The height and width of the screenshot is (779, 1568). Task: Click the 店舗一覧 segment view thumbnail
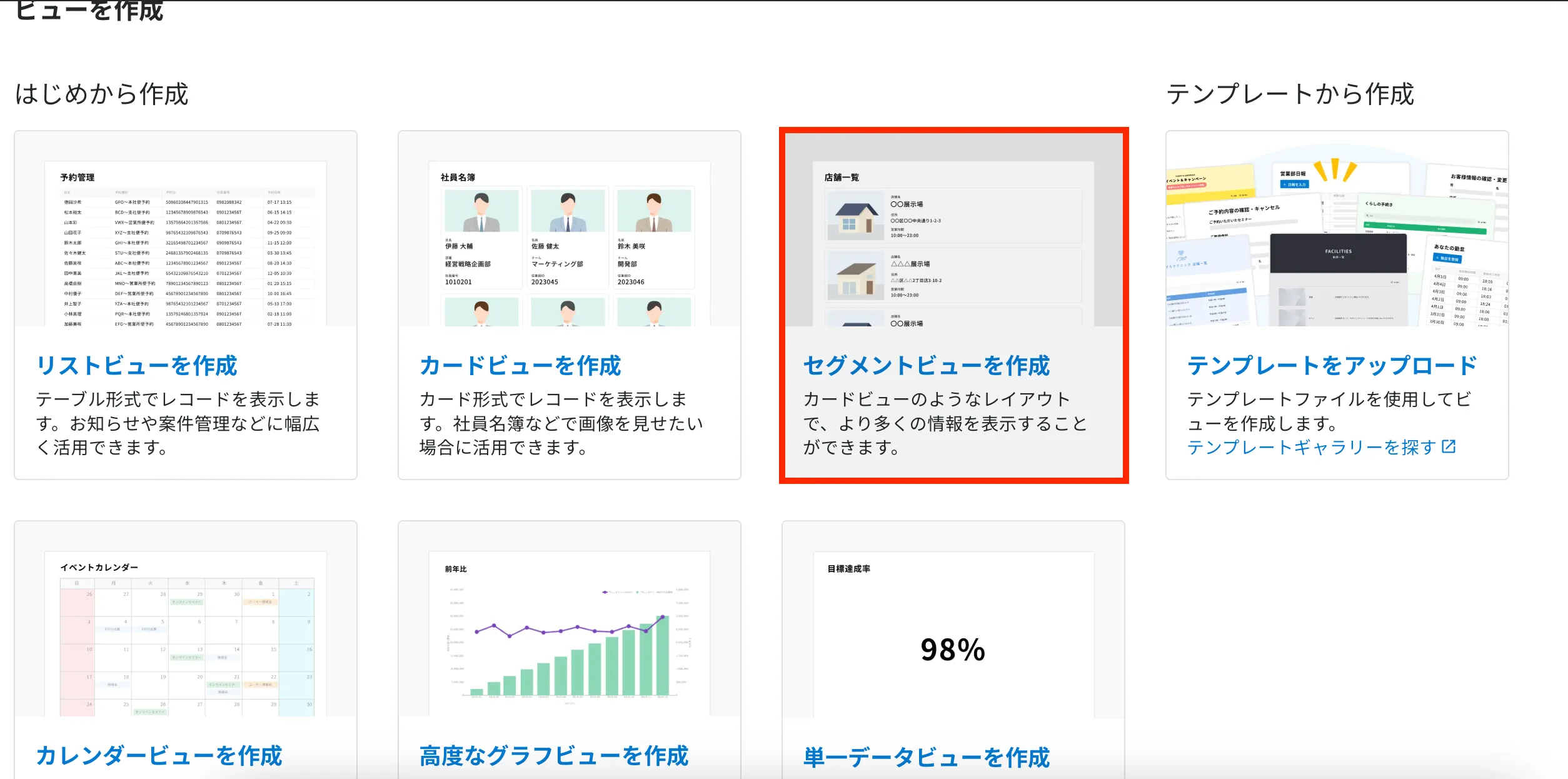953,229
